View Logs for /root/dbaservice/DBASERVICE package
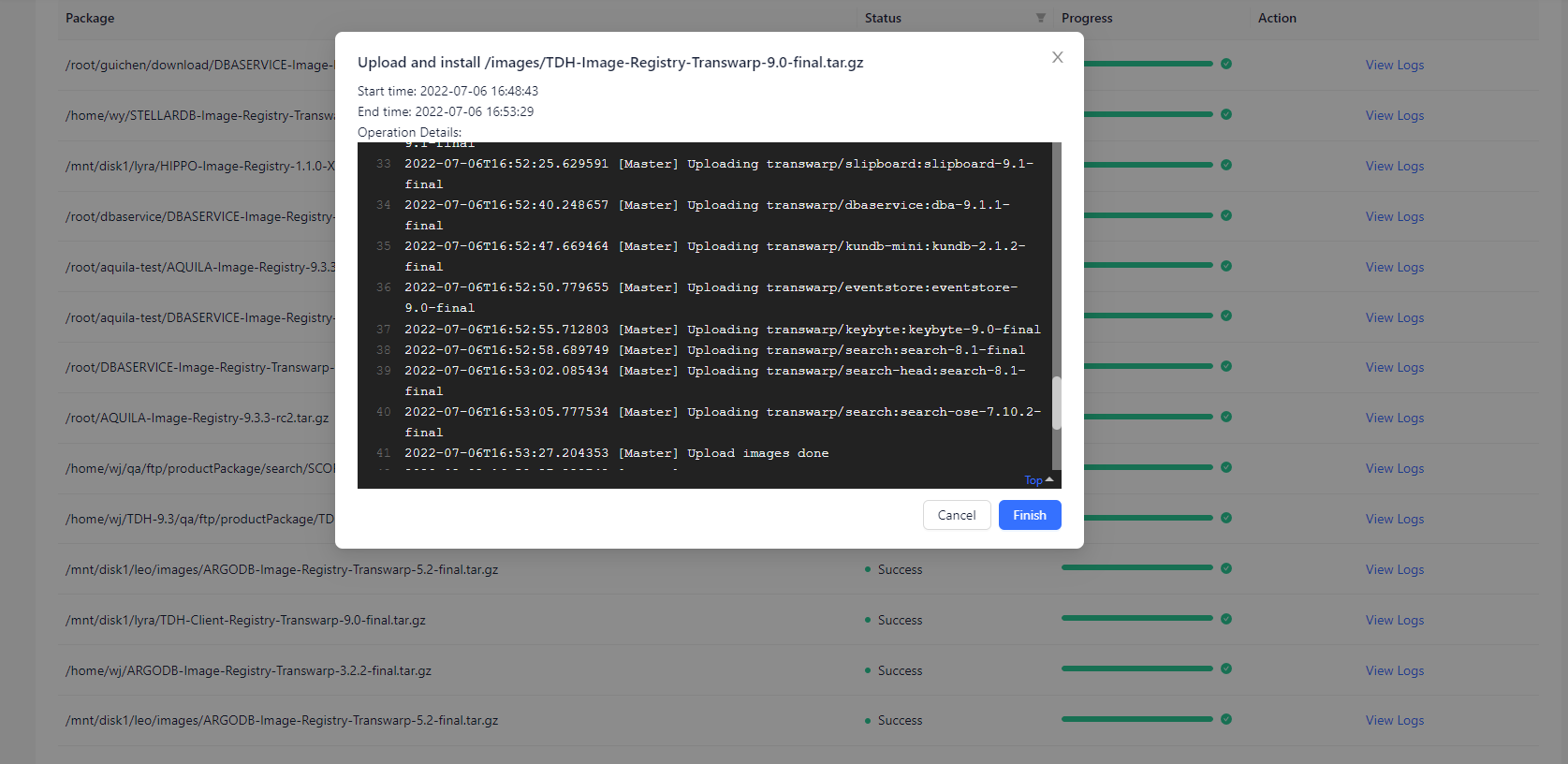Image resolution: width=1568 pixels, height=764 pixels. (x=1394, y=216)
